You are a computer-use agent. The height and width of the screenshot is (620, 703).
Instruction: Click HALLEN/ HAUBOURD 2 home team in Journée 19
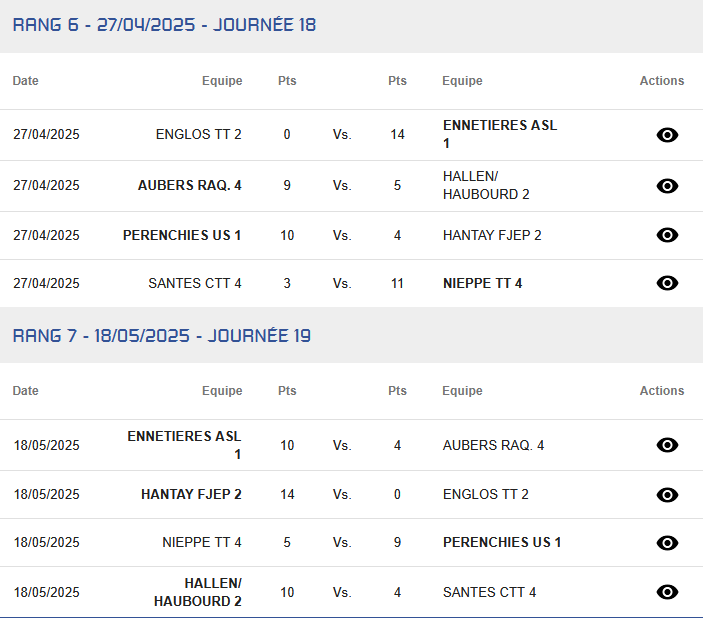pyautogui.click(x=198, y=592)
